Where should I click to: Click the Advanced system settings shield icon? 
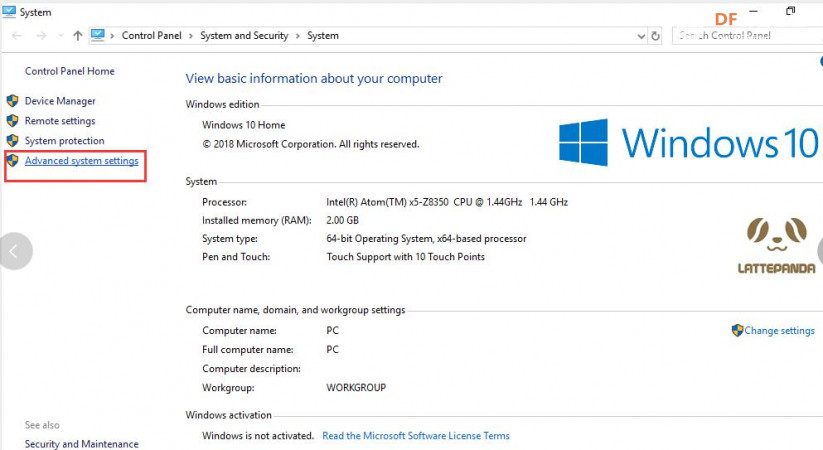pyautogui.click(x=13, y=161)
